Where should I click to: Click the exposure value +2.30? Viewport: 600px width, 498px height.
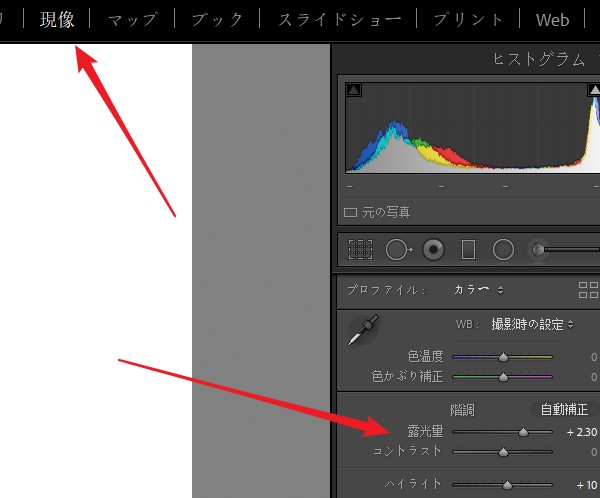(x=582, y=432)
